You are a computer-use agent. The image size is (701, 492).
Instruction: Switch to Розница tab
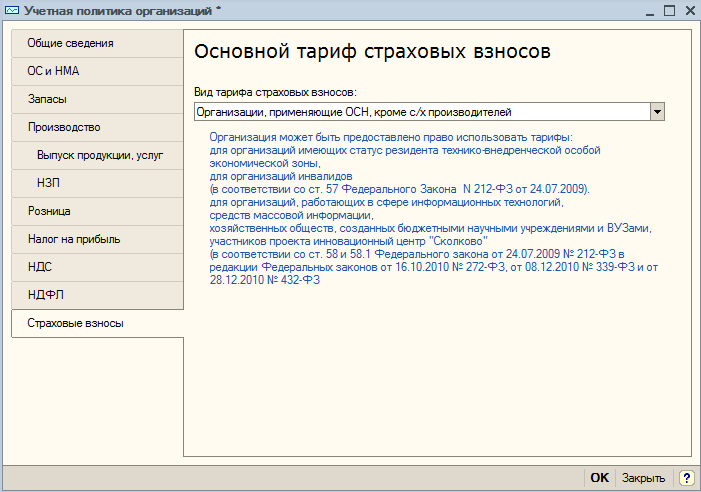pos(97,211)
